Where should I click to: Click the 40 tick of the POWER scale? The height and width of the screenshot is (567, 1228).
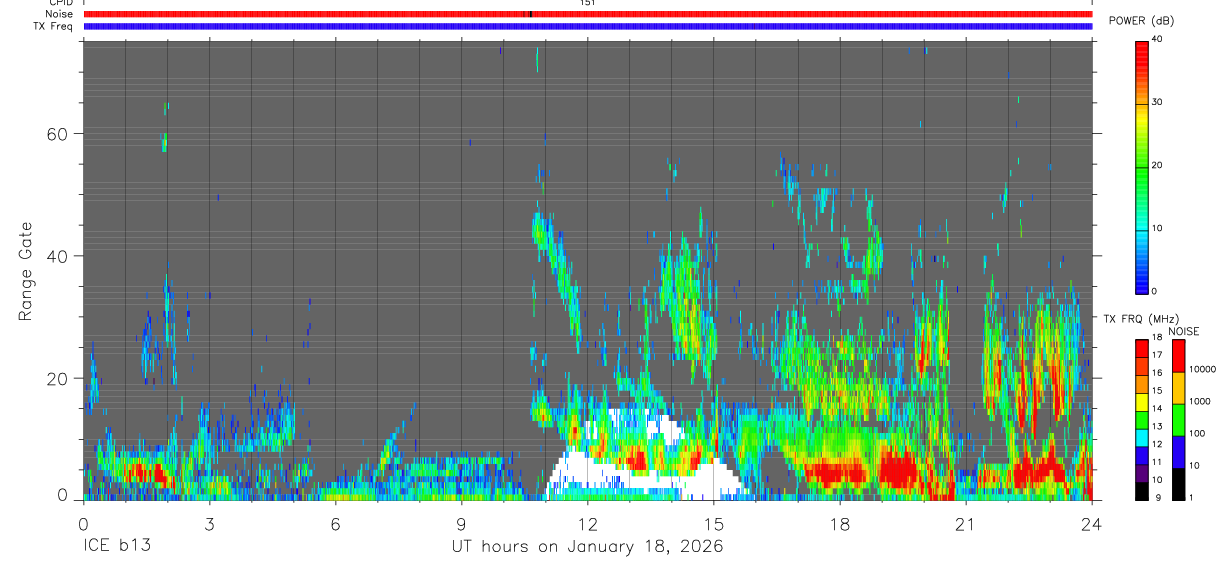(x=1158, y=40)
